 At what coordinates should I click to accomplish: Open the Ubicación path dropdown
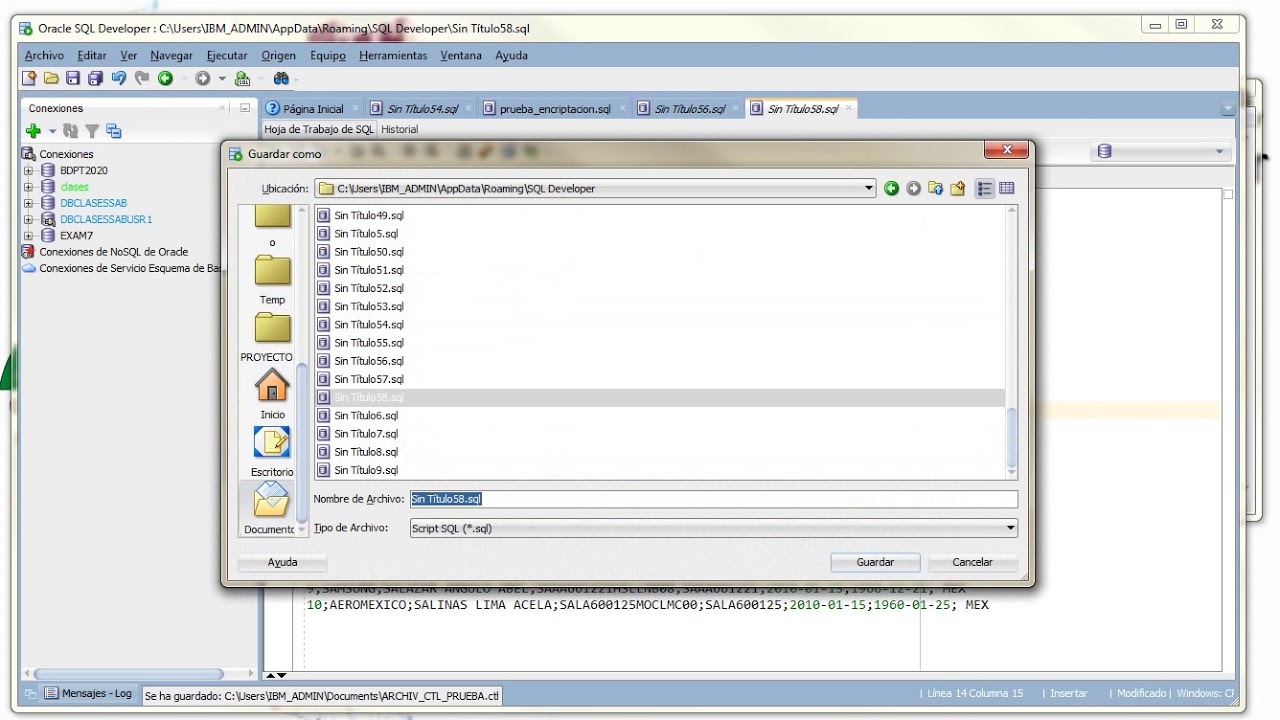pyautogui.click(x=869, y=188)
